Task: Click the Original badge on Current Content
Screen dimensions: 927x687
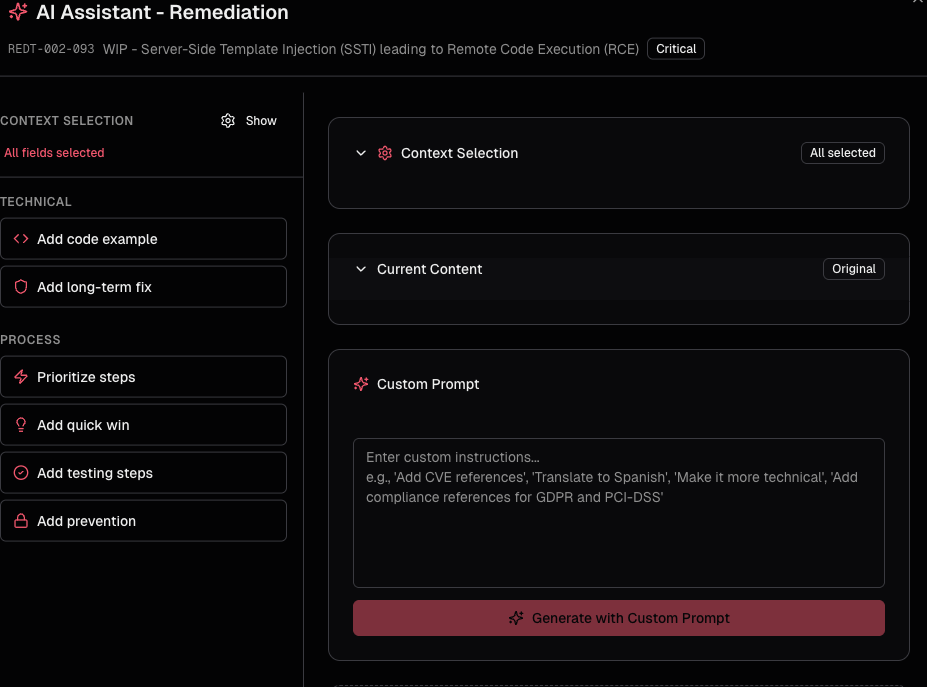Action: pyautogui.click(x=853, y=268)
